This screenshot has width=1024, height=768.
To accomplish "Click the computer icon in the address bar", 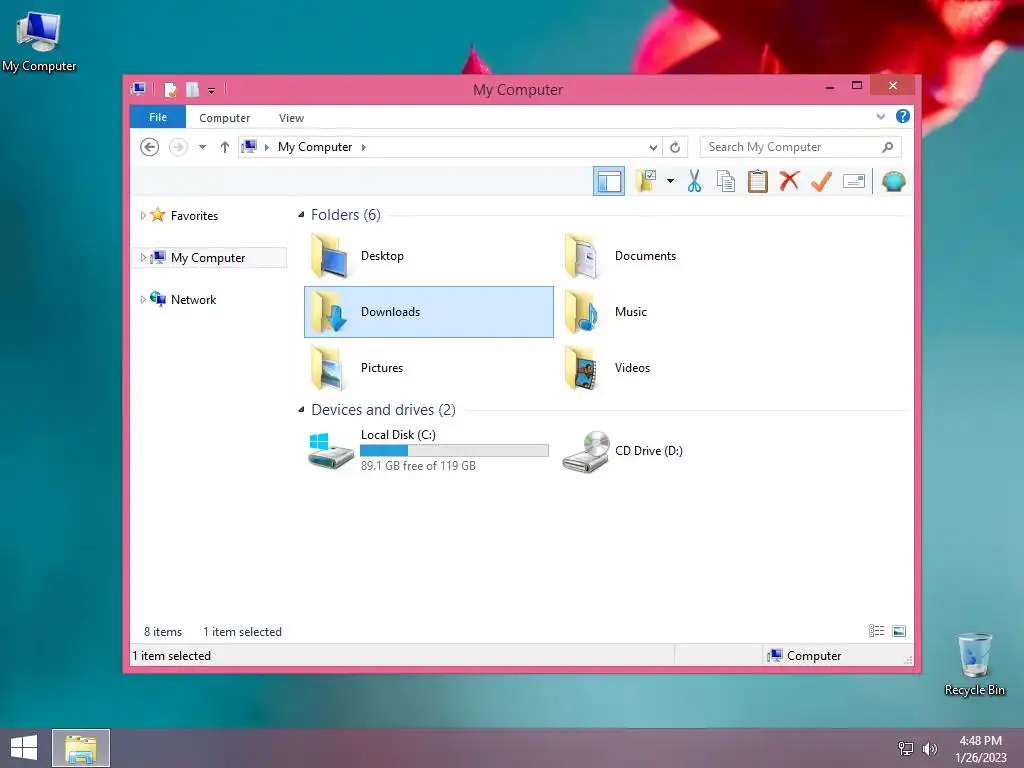I will [x=249, y=147].
